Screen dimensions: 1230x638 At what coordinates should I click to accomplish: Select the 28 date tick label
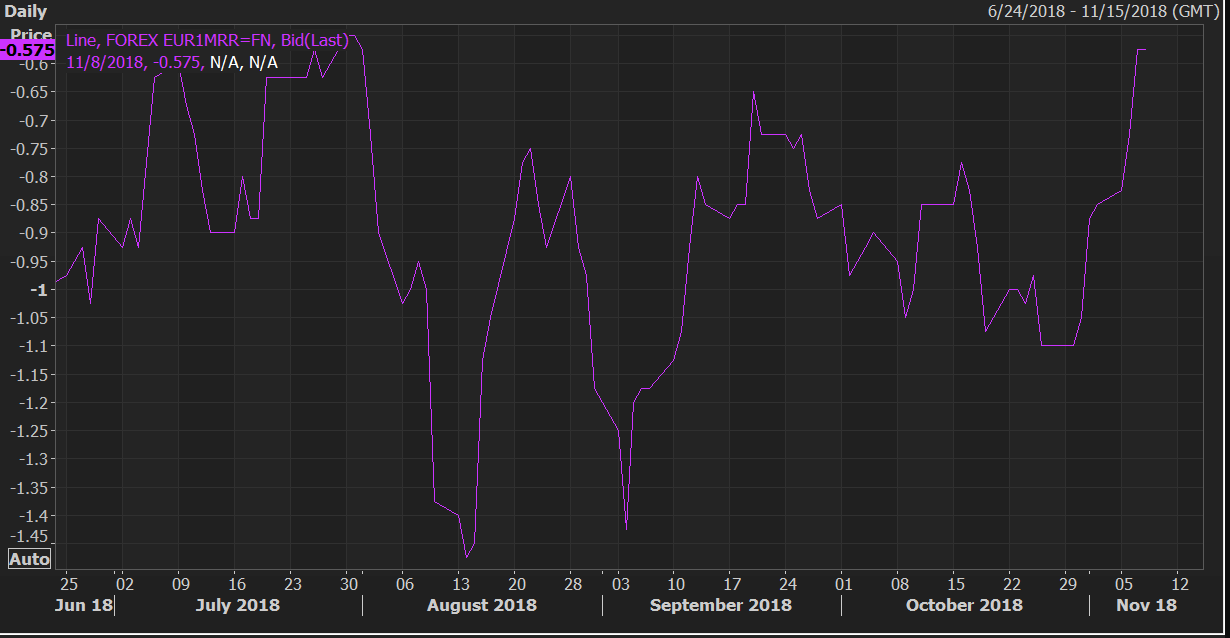[x=571, y=583]
